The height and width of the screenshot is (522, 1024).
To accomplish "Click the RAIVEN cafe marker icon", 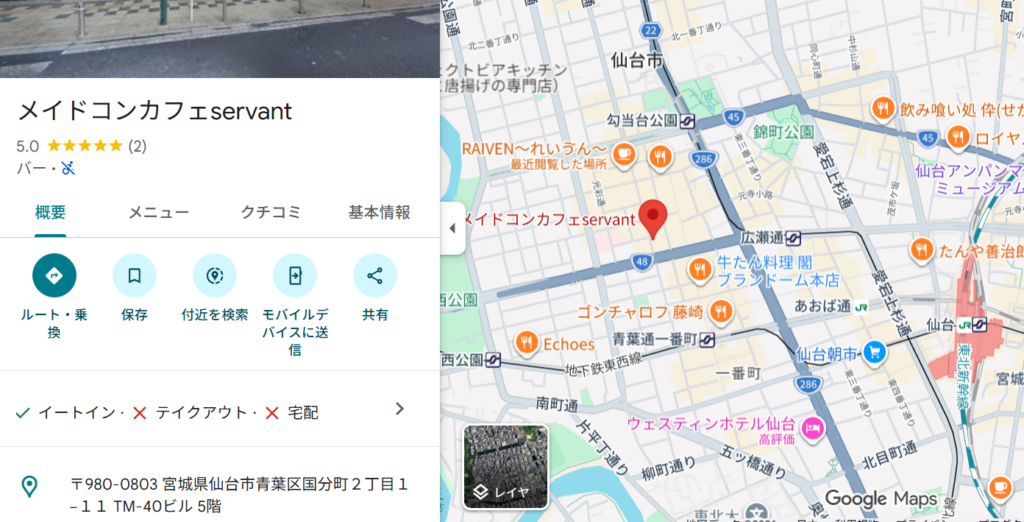I will point(625,154).
